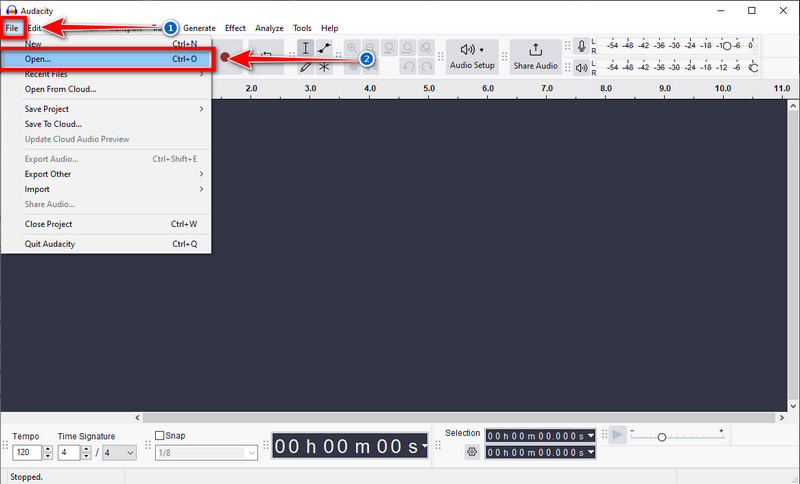Click the Zoom Toggle icon
The height and width of the screenshot is (484, 800).
point(426,48)
